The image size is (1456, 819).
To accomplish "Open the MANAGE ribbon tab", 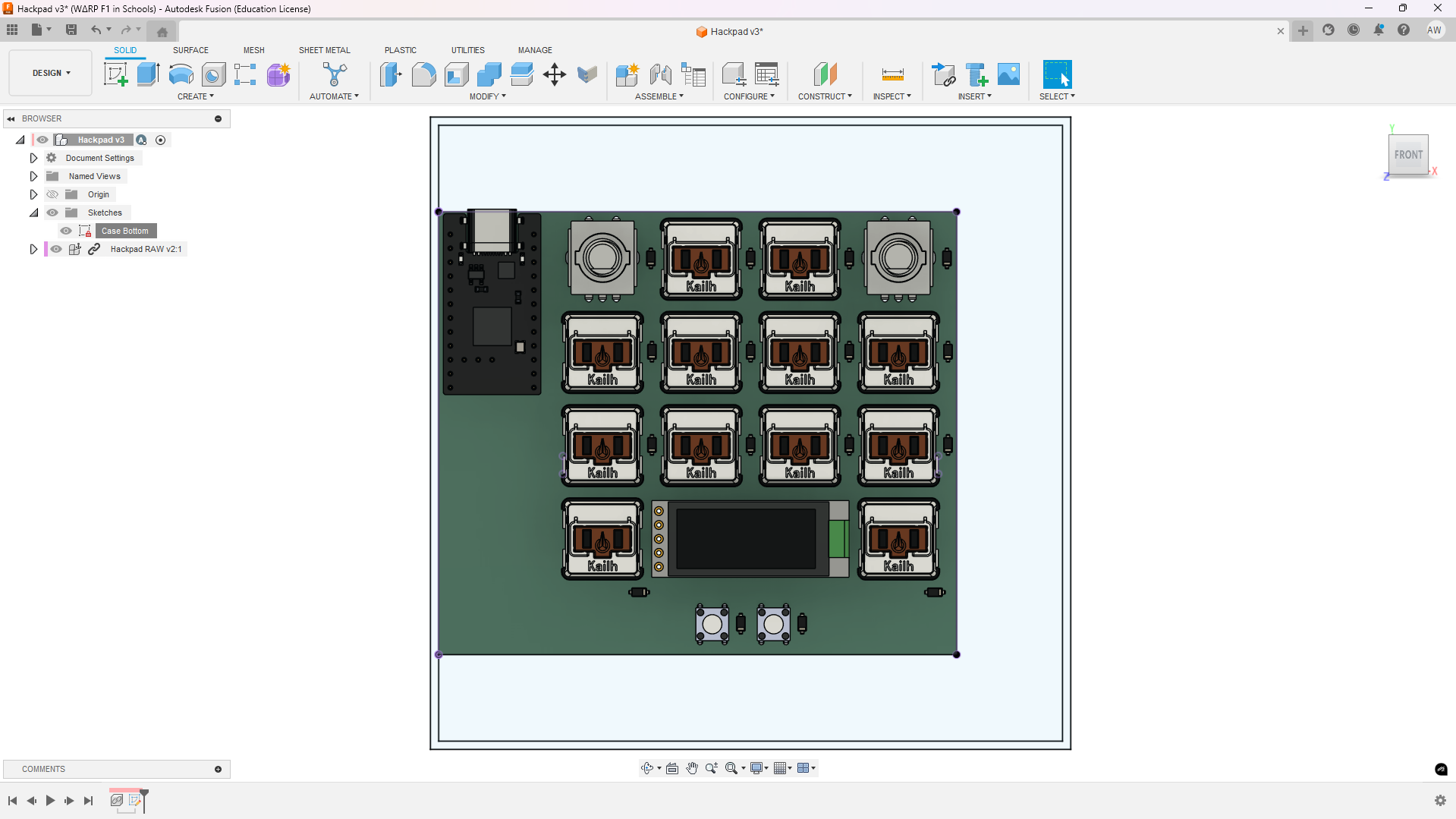I will coord(534,50).
